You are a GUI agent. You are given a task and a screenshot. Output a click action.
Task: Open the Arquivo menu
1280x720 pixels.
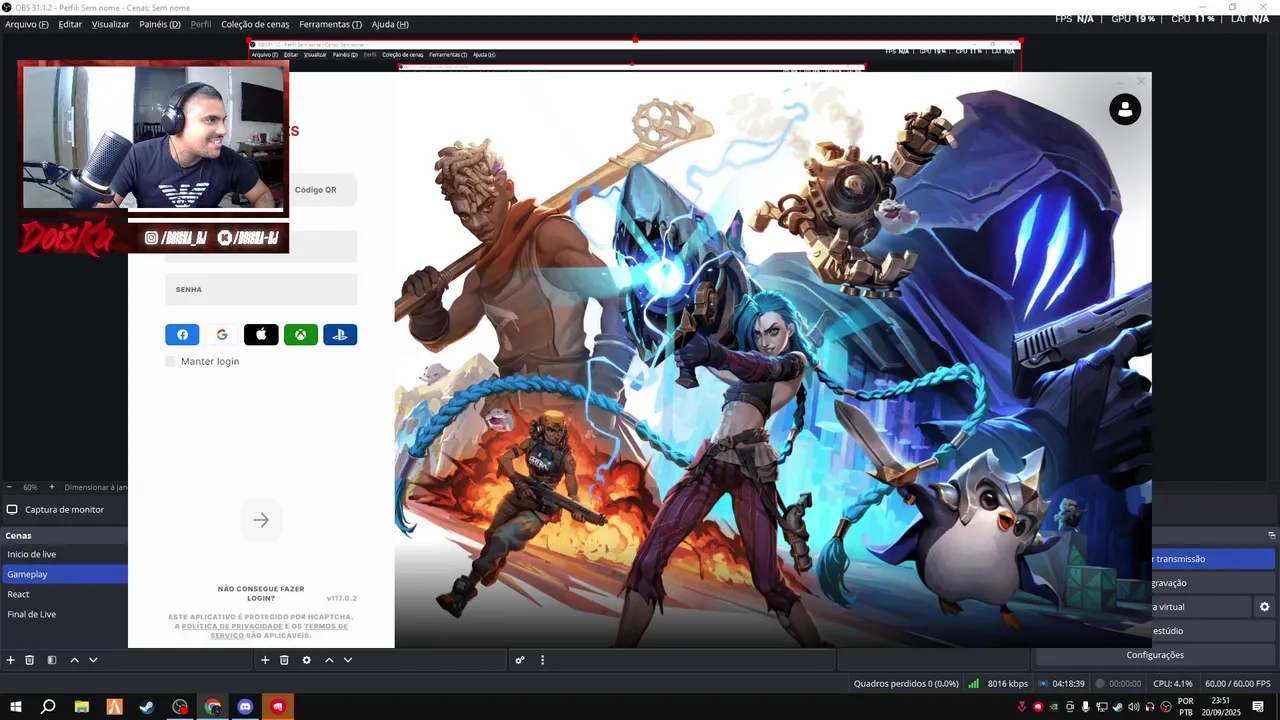point(27,24)
